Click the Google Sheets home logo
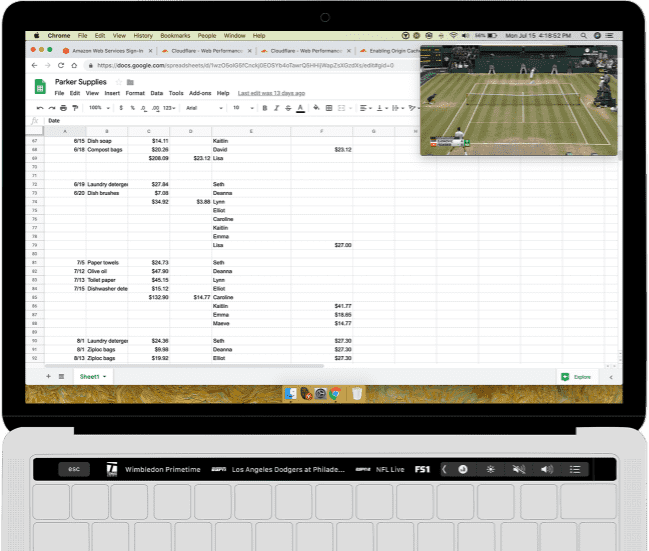 tap(40, 87)
